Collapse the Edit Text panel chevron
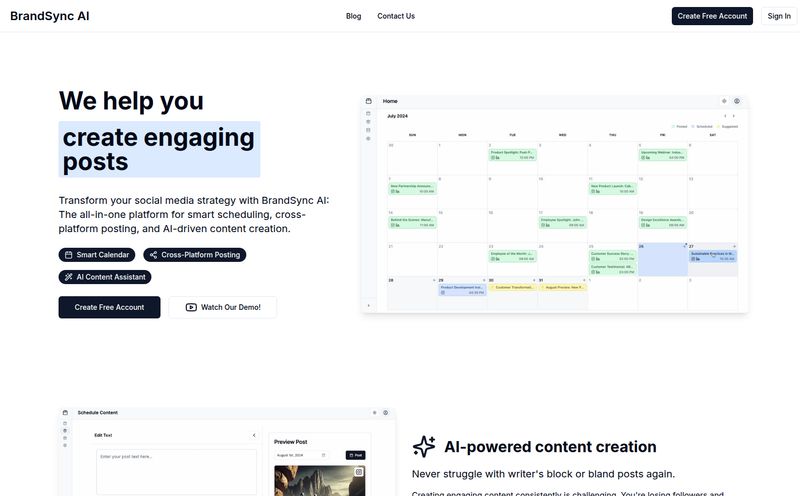Screen dimensions: 800x496 tap(254, 435)
